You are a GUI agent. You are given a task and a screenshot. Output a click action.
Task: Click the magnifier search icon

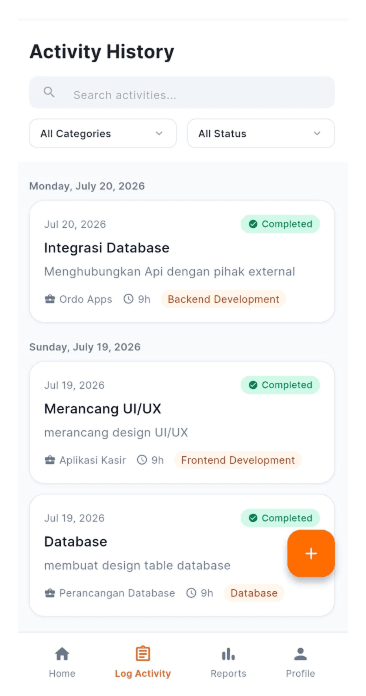click(x=49, y=92)
